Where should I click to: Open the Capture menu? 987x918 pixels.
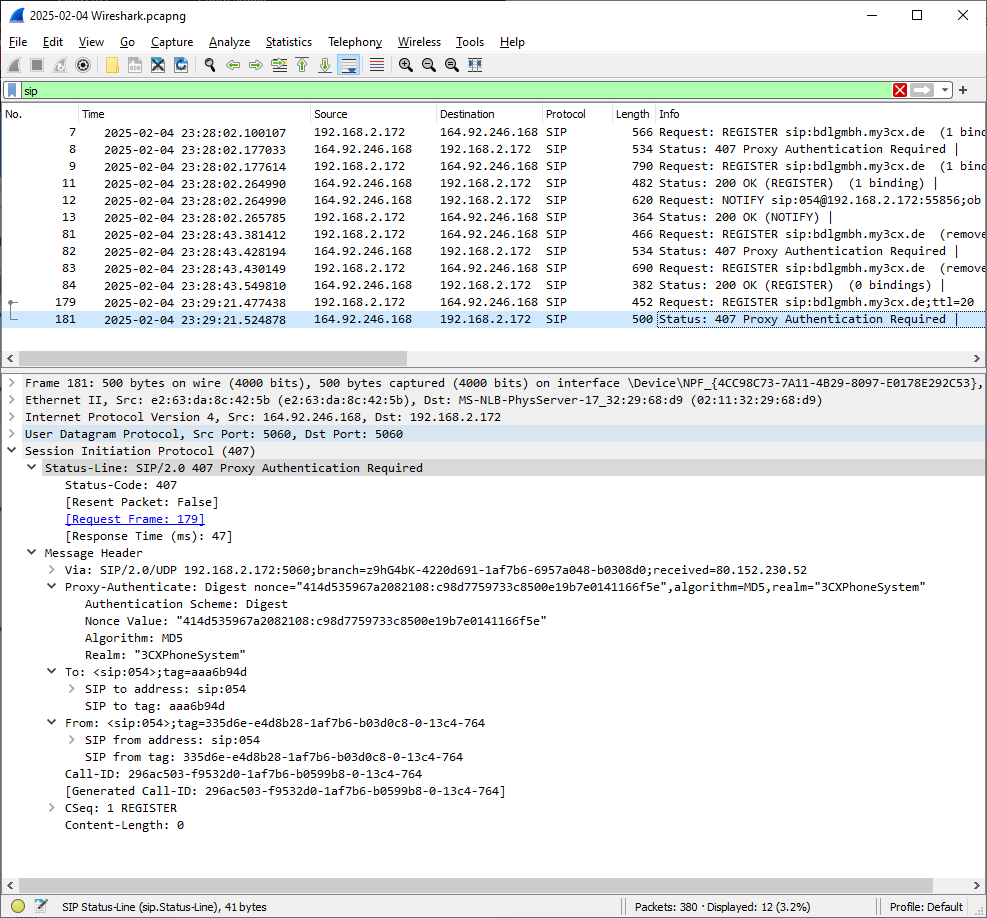click(x=172, y=42)
